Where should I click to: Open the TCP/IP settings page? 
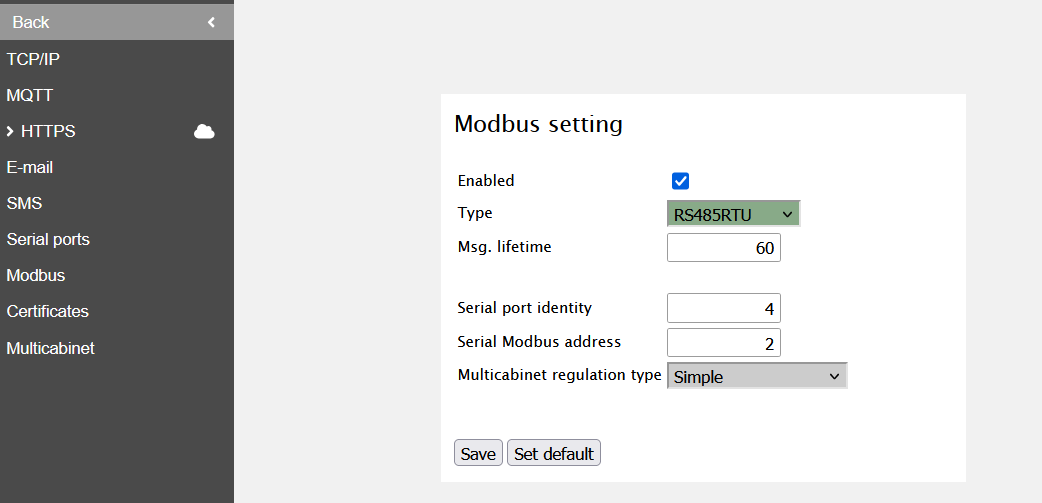point(33,59)
